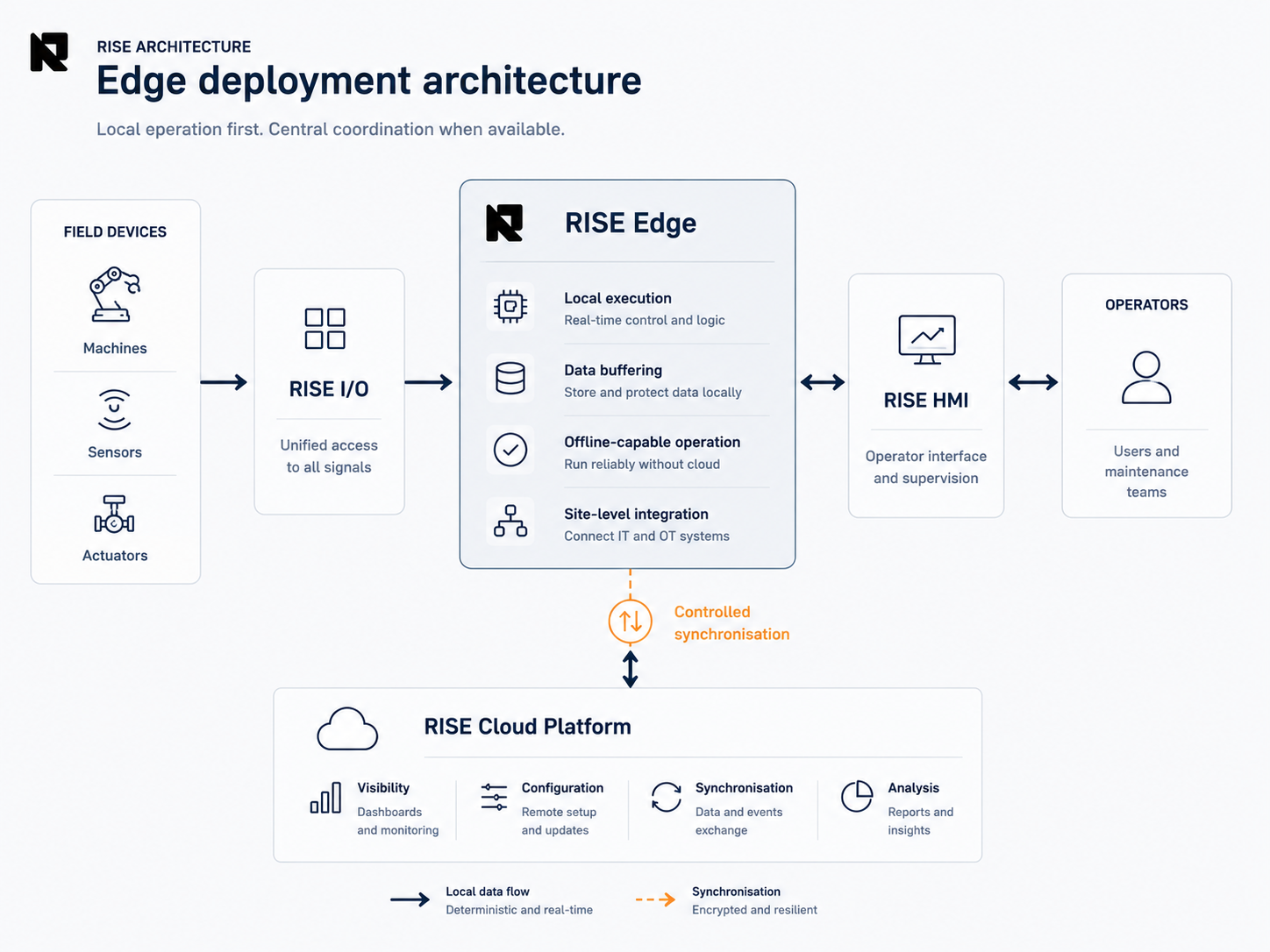Viewport: 1270px width, 952px height.
Task: Click "Operator interface and supervision" text
Action: tap(926, 467)
